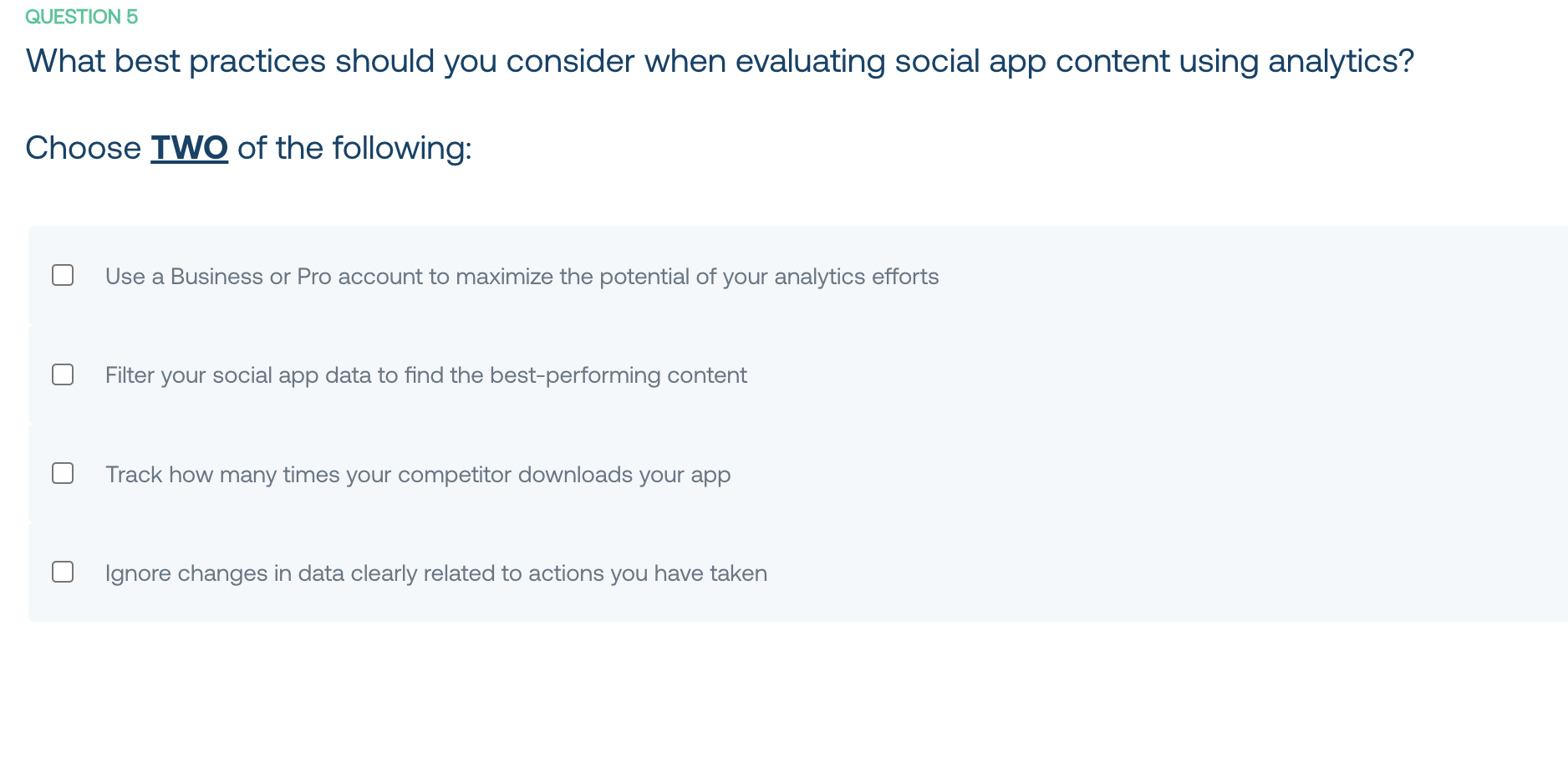Click the blank area below the answer options

coord(784,702)
